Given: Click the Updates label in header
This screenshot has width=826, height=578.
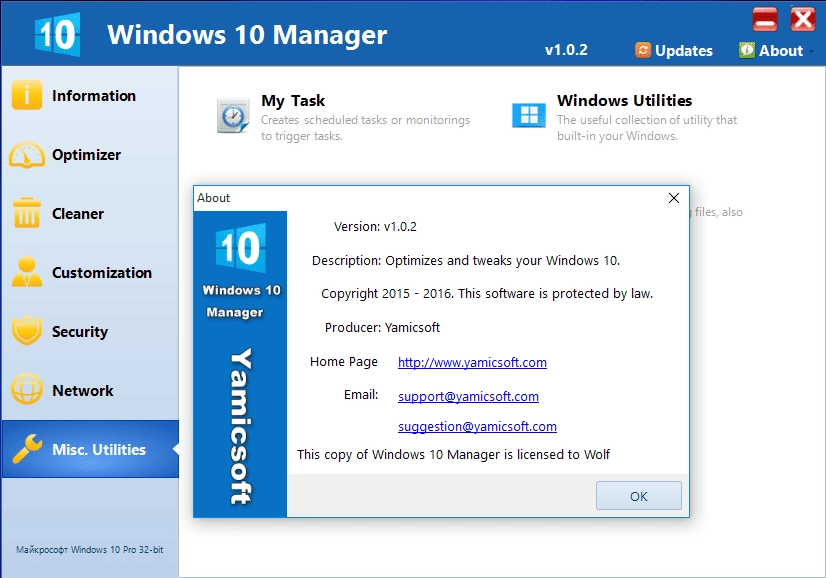Looking at the screenshot, I should 684,51.
